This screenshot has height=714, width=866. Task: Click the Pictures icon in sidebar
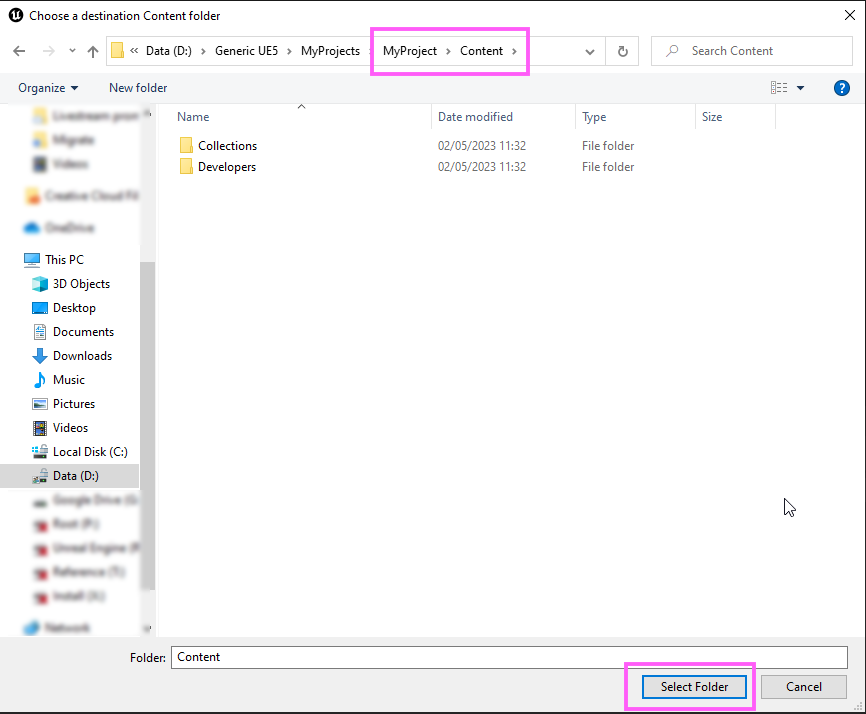40,404
